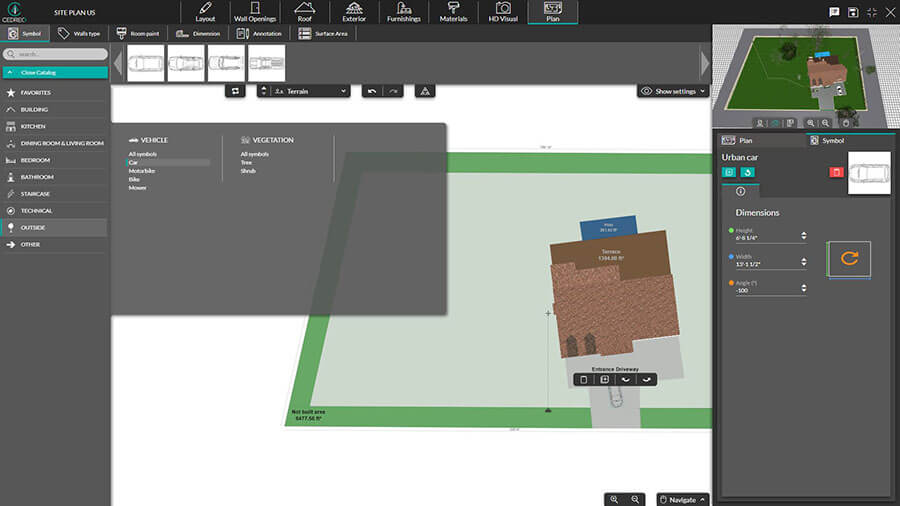Open the Navigate mode dropdown

tap(682, 498)
